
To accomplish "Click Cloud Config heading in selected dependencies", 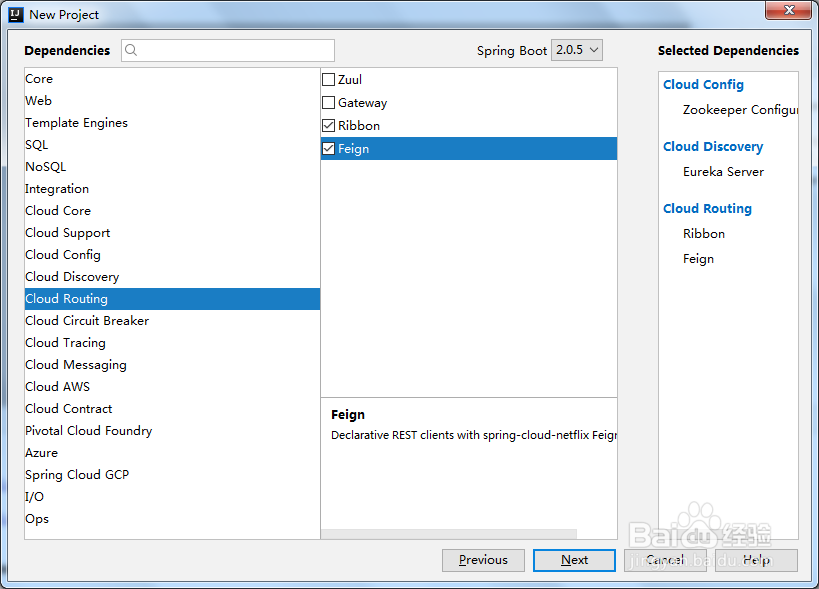I will coord(703,85).
